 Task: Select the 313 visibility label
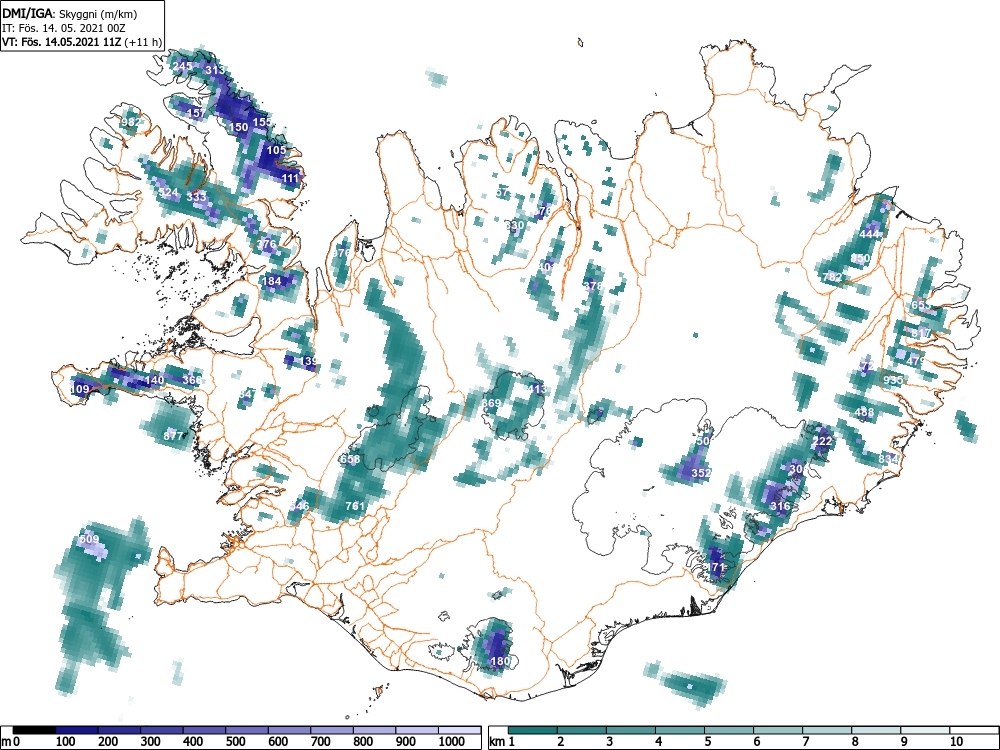click(216, 70)
